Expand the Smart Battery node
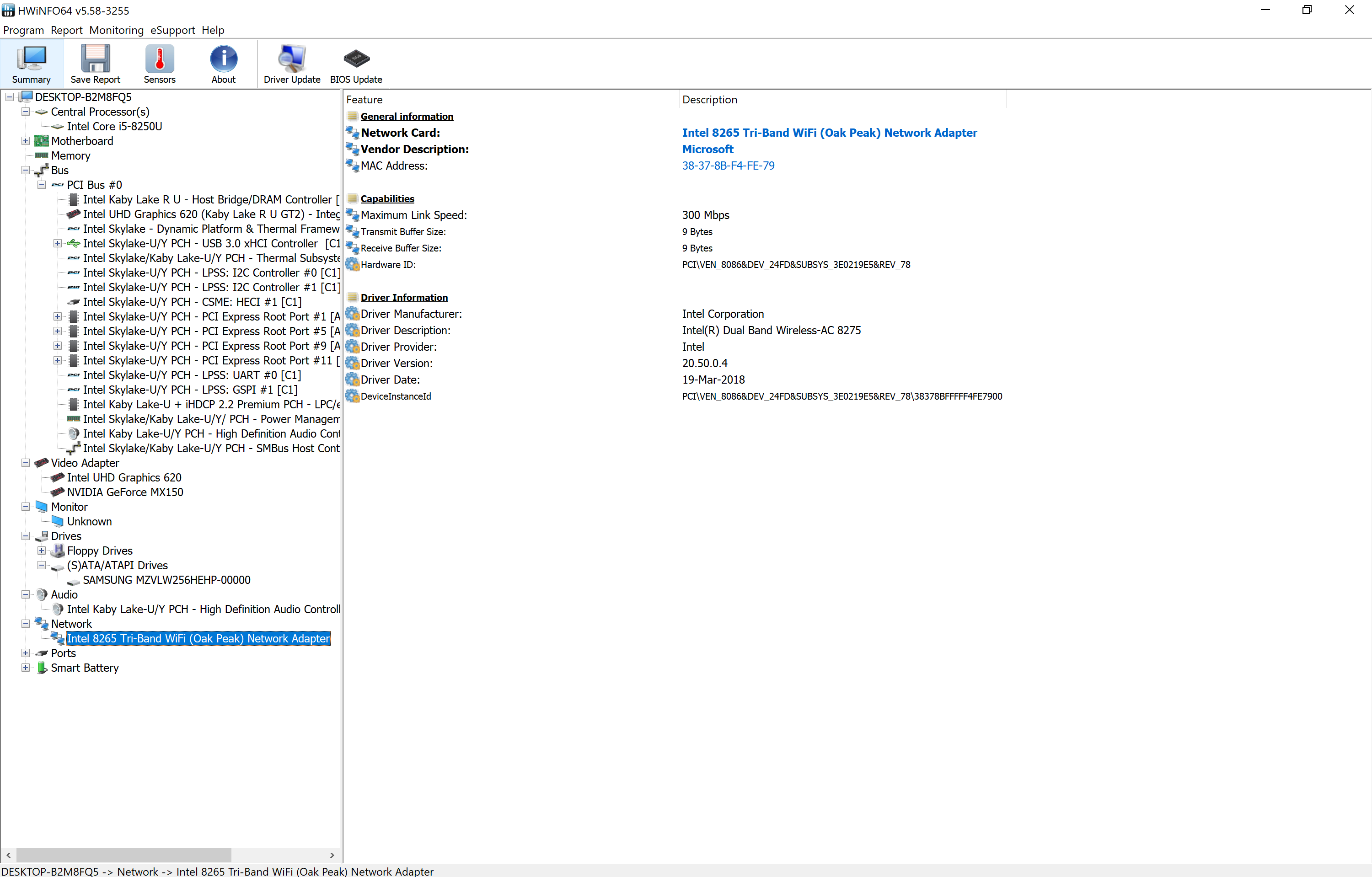The height and width of the screenshot is (877, 1372). coord(26,668)
